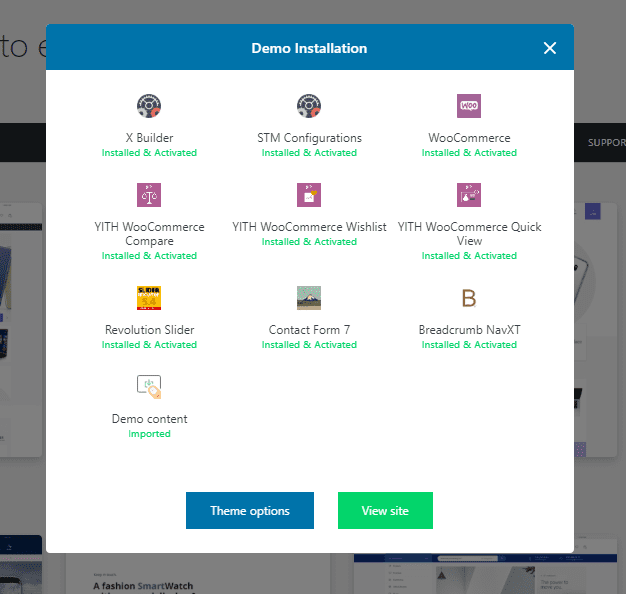Image resolution: width=626 pixels, height=594 pixels.
Task: Click the Contact Form 7 mountain icon
Action: [x=309, y=298]
